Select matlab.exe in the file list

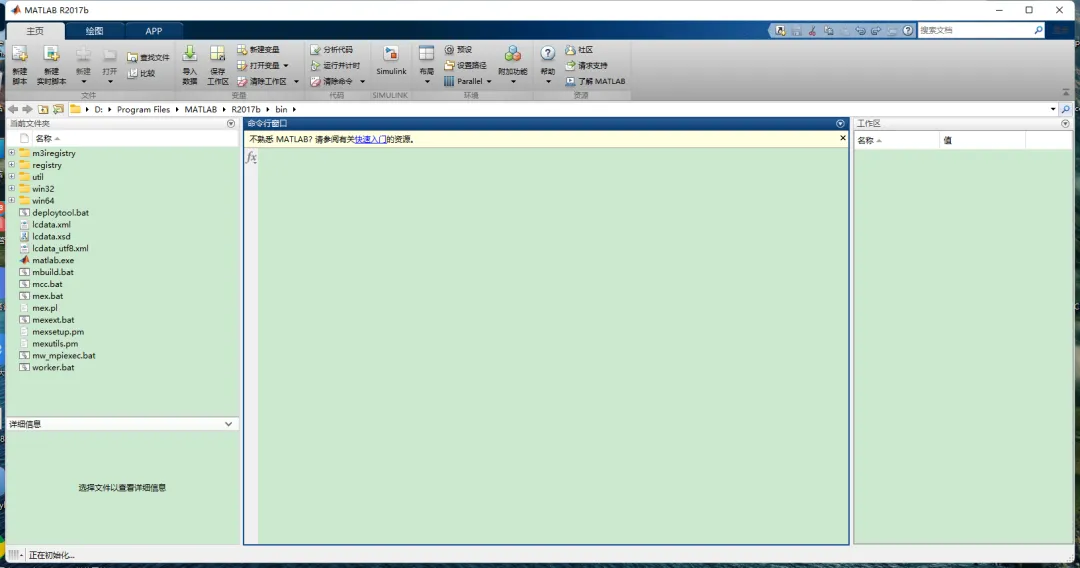[53, 260]
